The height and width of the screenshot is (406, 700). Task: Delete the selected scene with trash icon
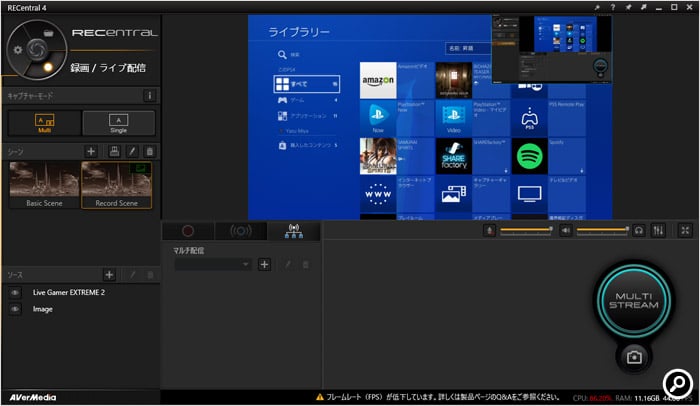[x=150, y=151]
